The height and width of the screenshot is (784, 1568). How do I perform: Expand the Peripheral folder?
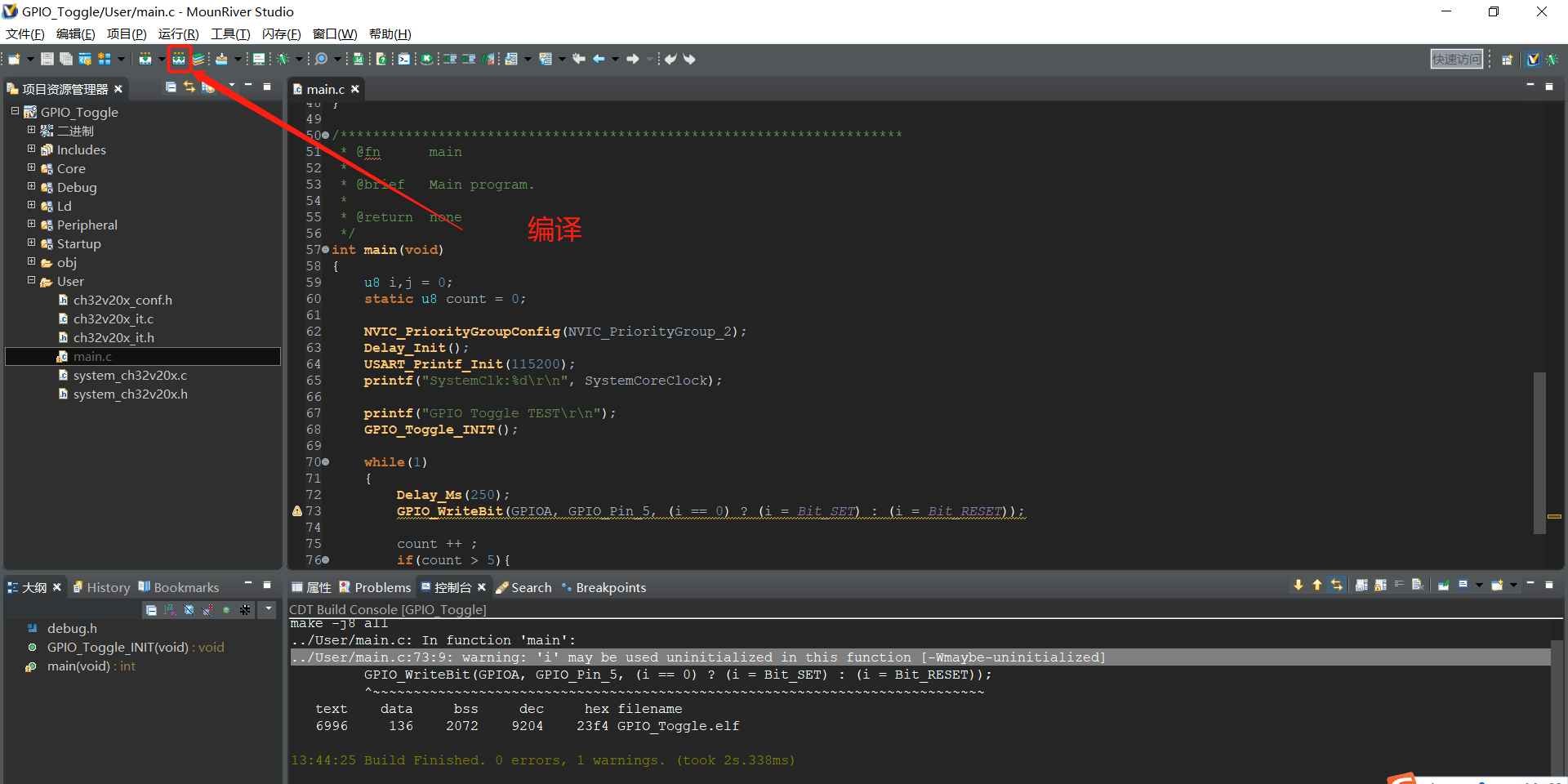[31, 224]
